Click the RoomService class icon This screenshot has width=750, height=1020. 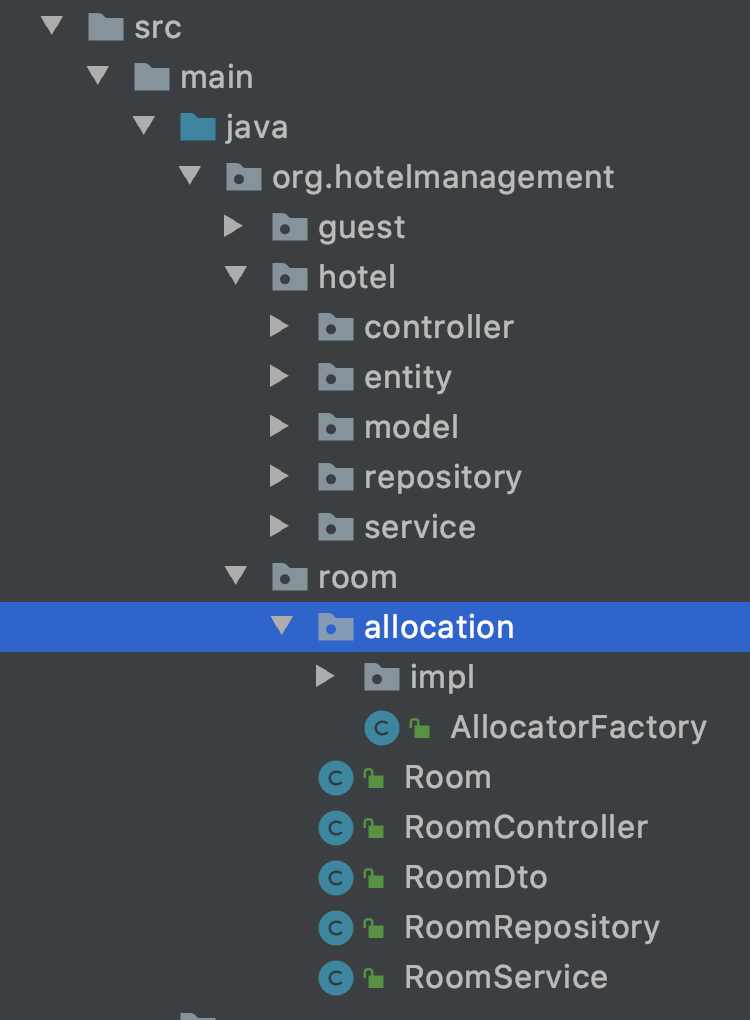click(x=336, y=978)
